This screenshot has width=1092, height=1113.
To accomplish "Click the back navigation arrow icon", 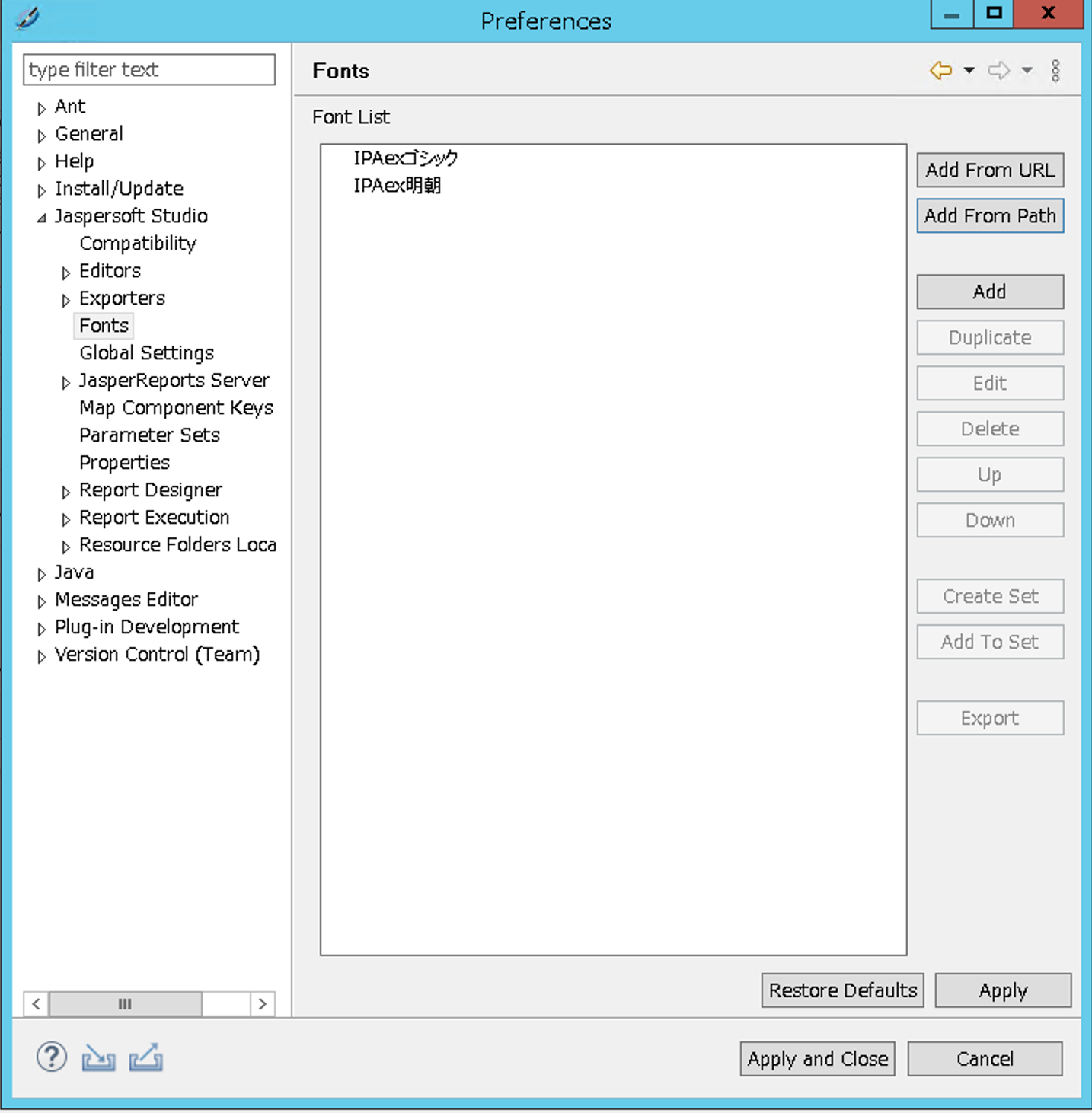I will (940, 71).
